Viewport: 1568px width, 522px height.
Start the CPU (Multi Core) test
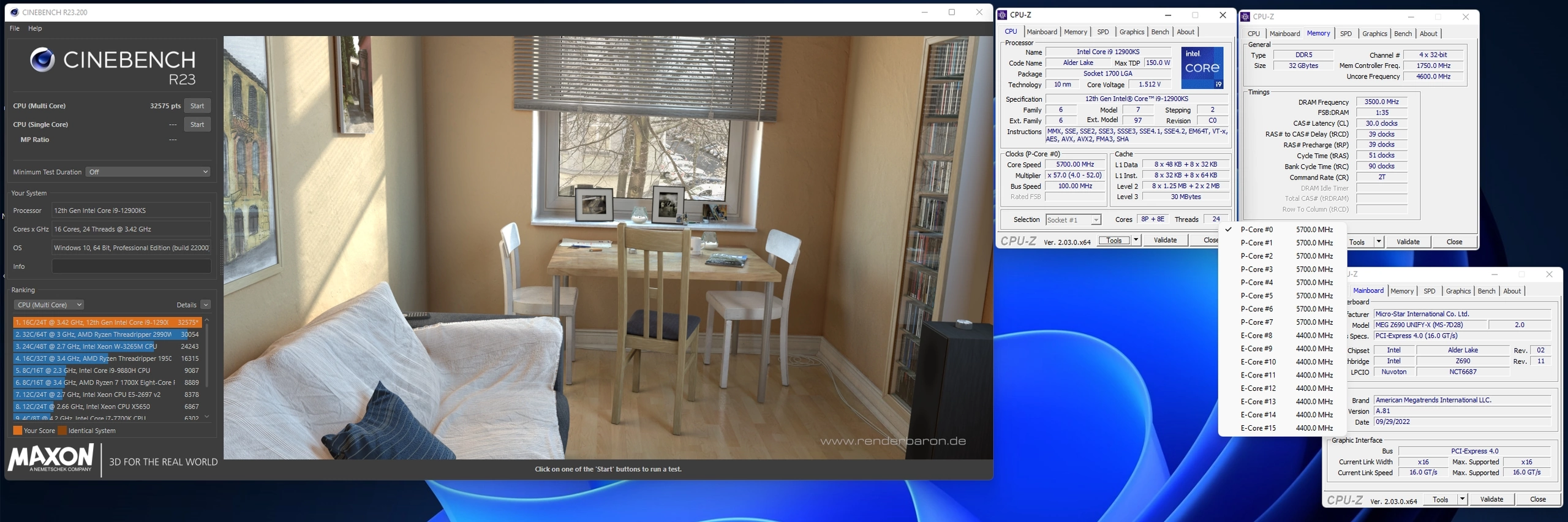[197, 106]
